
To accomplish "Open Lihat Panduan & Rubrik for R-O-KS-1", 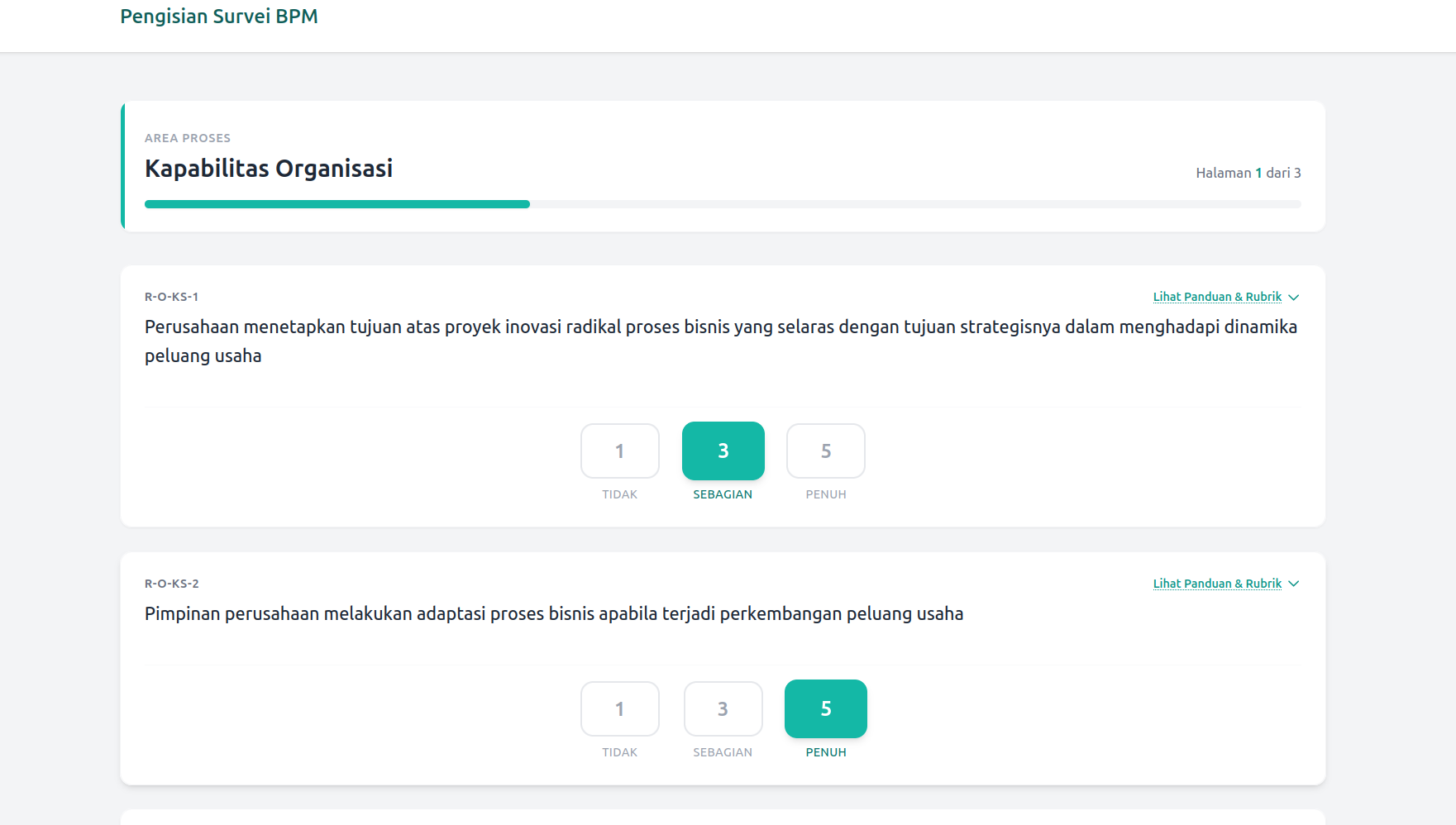I will (1216, 297).
